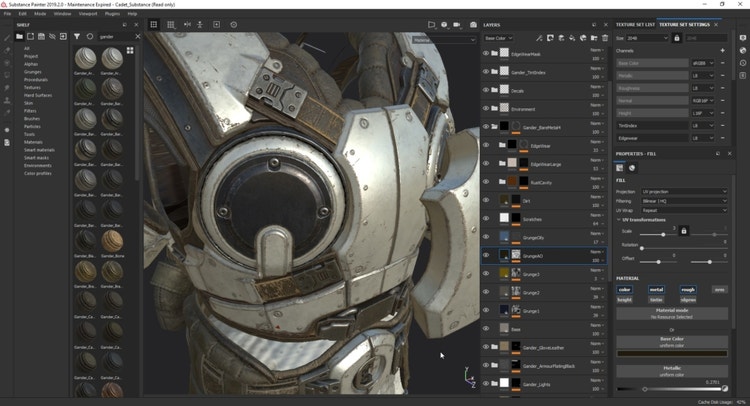Click the add fill layer bucket icon
Image resolution: width=750 pixels, height=406 pixels.
point(571,38)
